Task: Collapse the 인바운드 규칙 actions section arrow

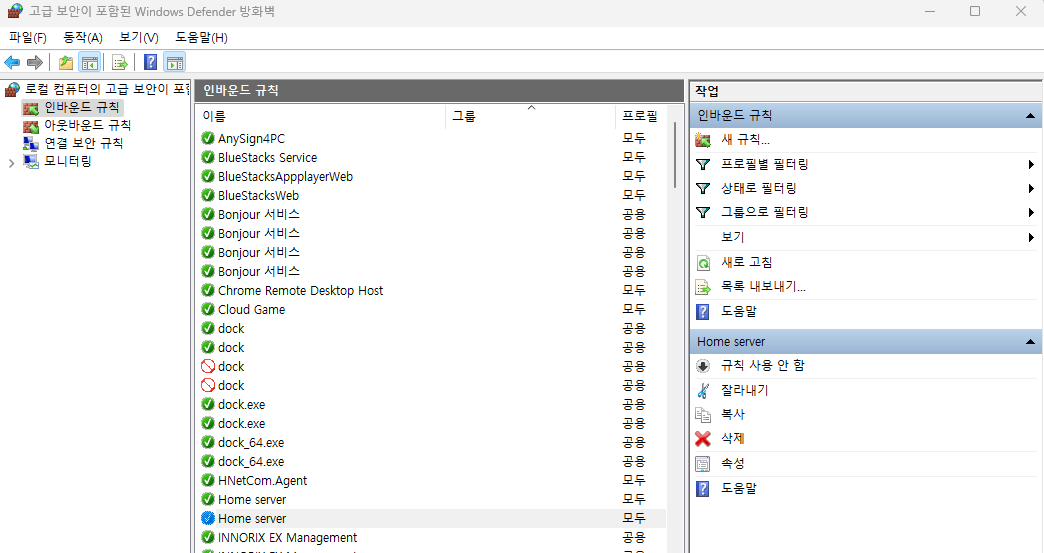Action: pos(1030,116)
